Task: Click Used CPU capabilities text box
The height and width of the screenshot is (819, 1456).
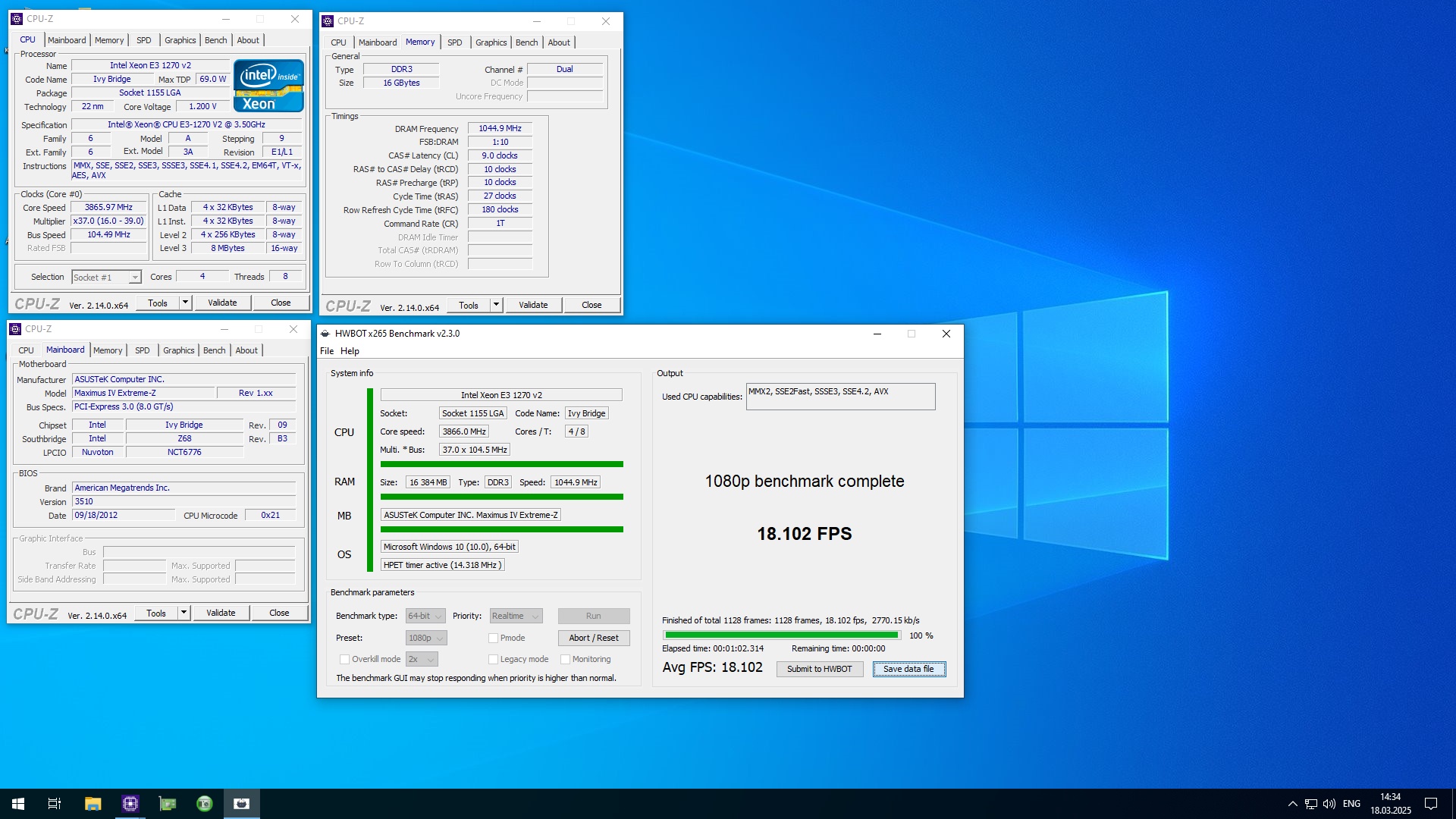Action: 840,397
